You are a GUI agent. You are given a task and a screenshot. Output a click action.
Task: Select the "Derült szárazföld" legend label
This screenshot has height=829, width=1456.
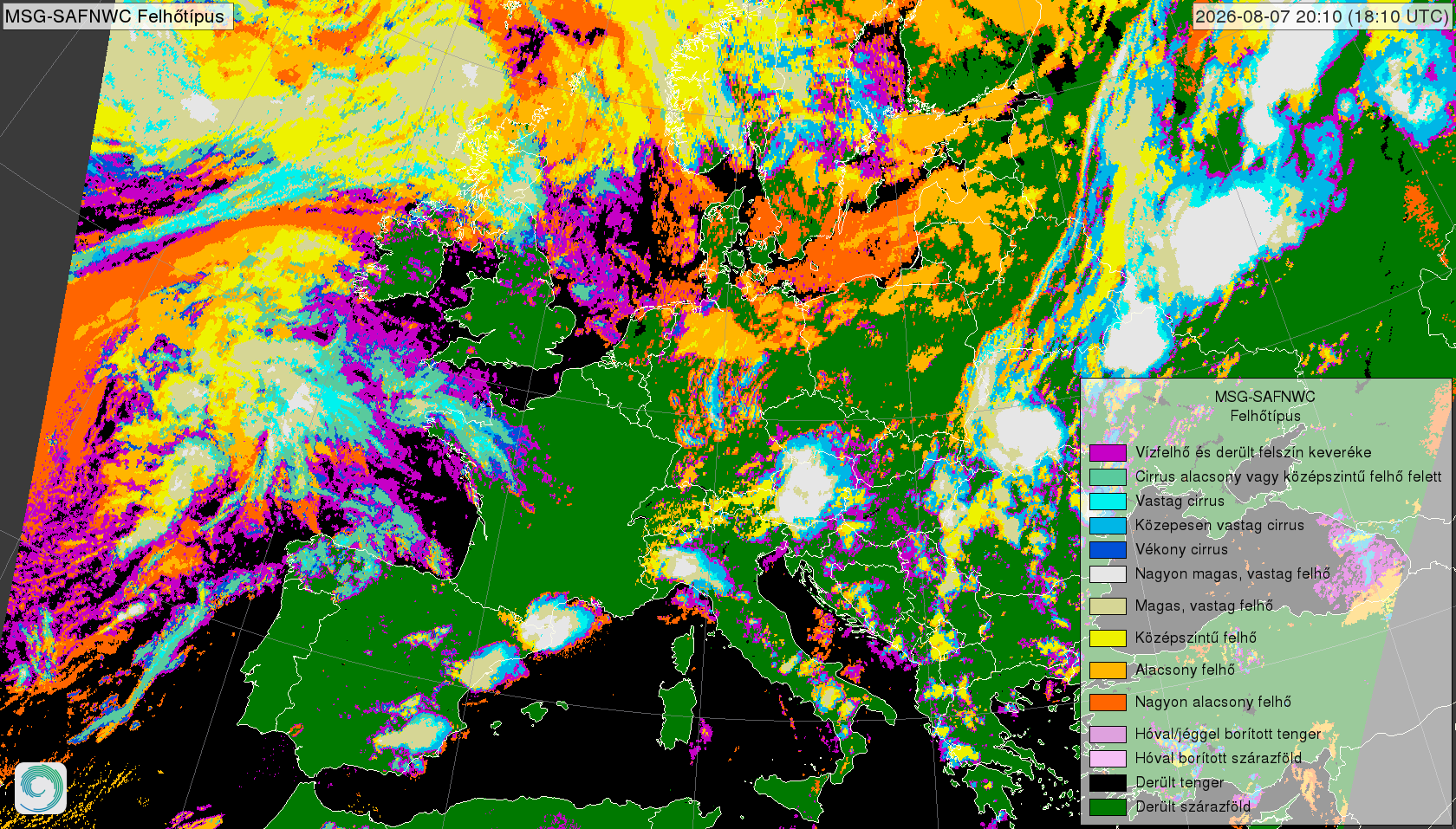click(x=1193, y=806)
